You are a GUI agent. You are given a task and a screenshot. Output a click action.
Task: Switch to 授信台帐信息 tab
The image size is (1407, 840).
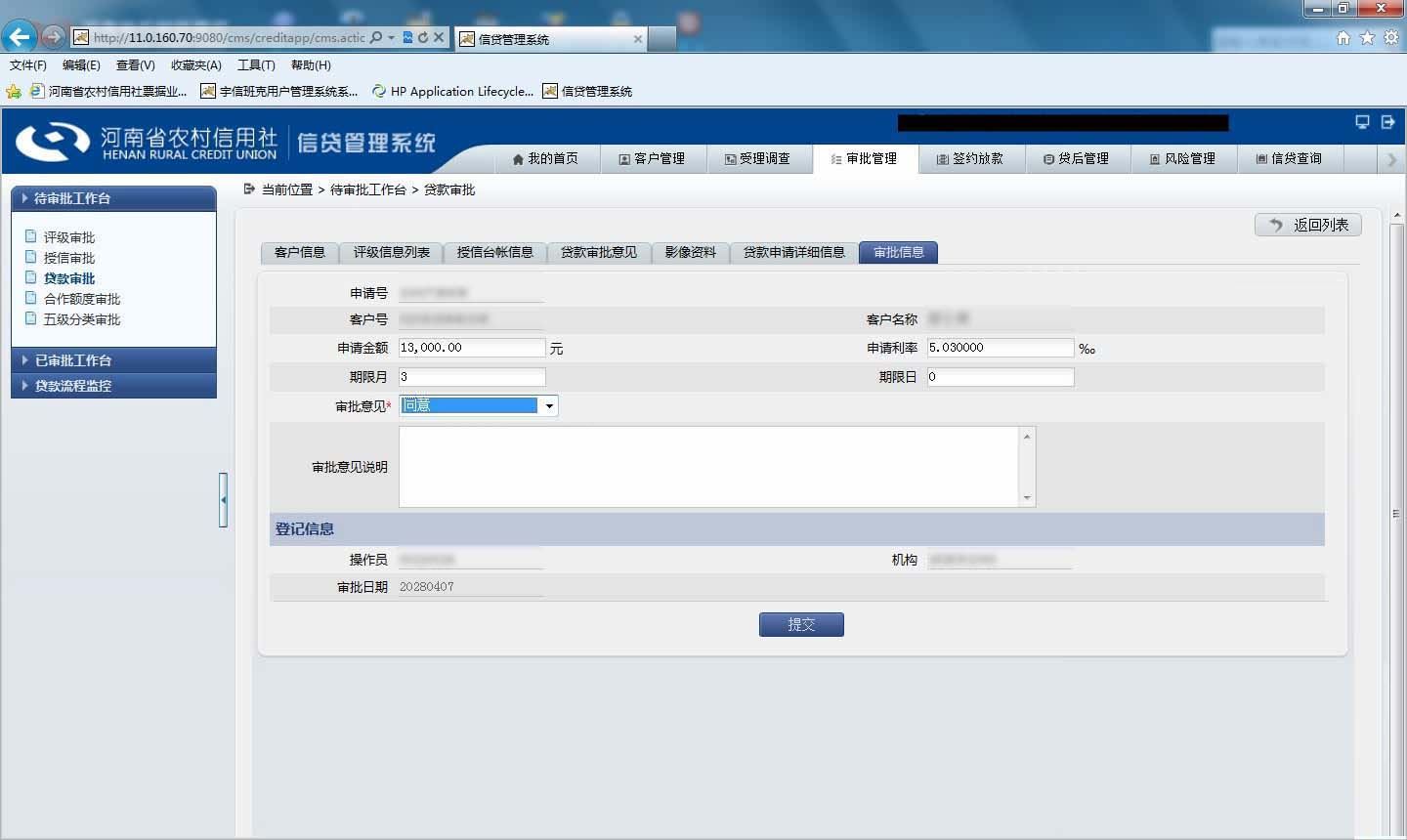pyautogui.click(x=495, y=253)
